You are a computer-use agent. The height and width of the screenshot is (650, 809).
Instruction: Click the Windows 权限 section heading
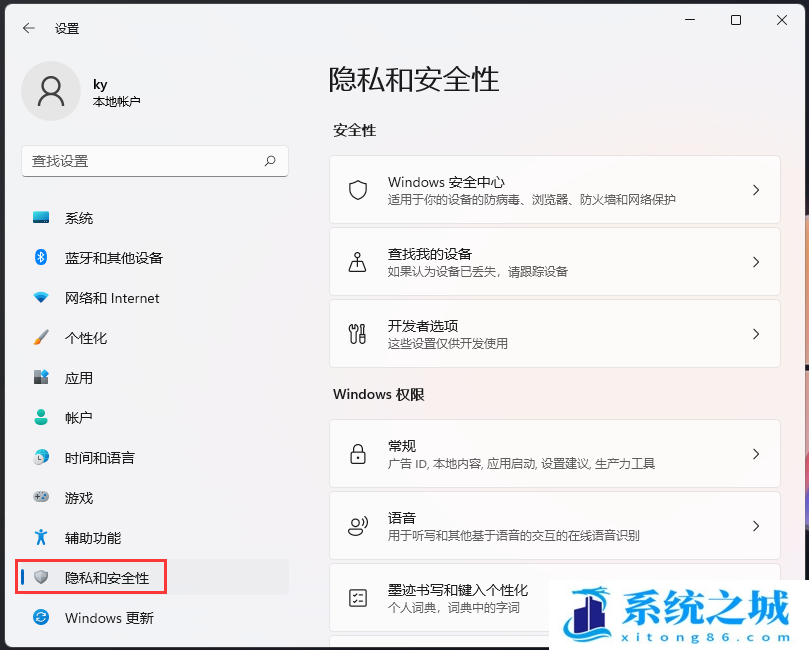(379, 394)
